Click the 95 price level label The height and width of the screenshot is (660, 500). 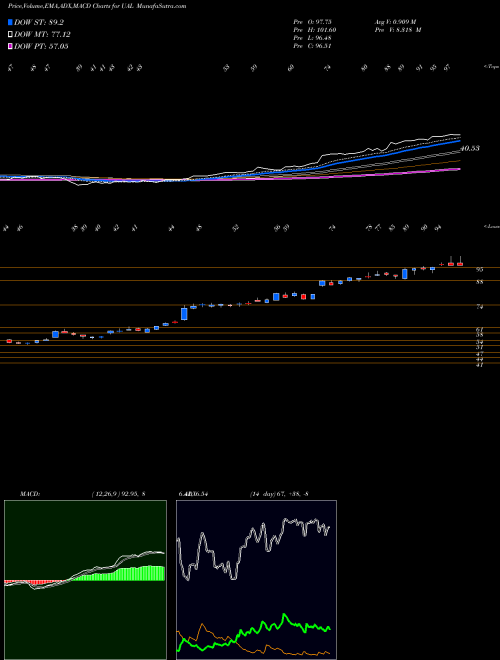[479, 269]
